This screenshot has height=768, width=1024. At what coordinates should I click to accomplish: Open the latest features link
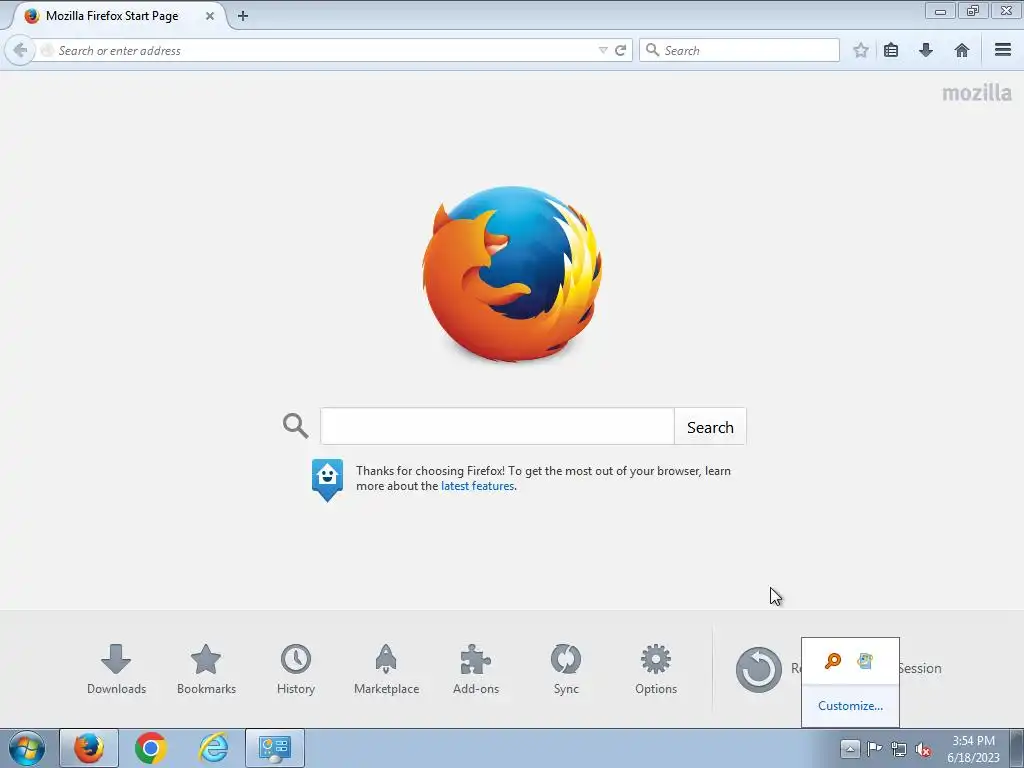tap(477, 486)
